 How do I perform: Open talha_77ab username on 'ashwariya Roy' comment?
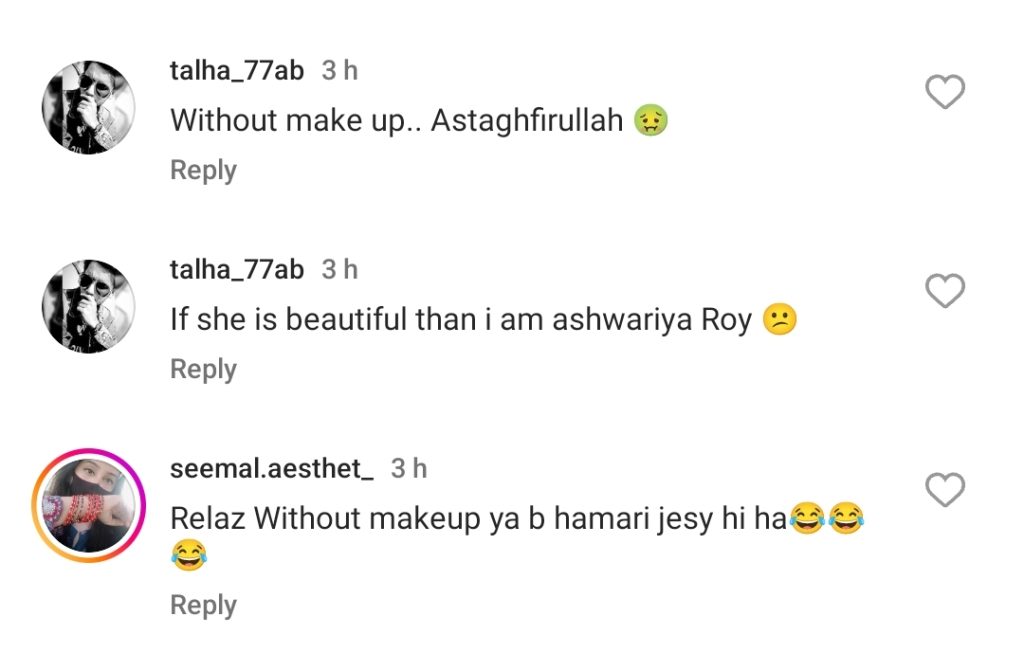point(237,269)
